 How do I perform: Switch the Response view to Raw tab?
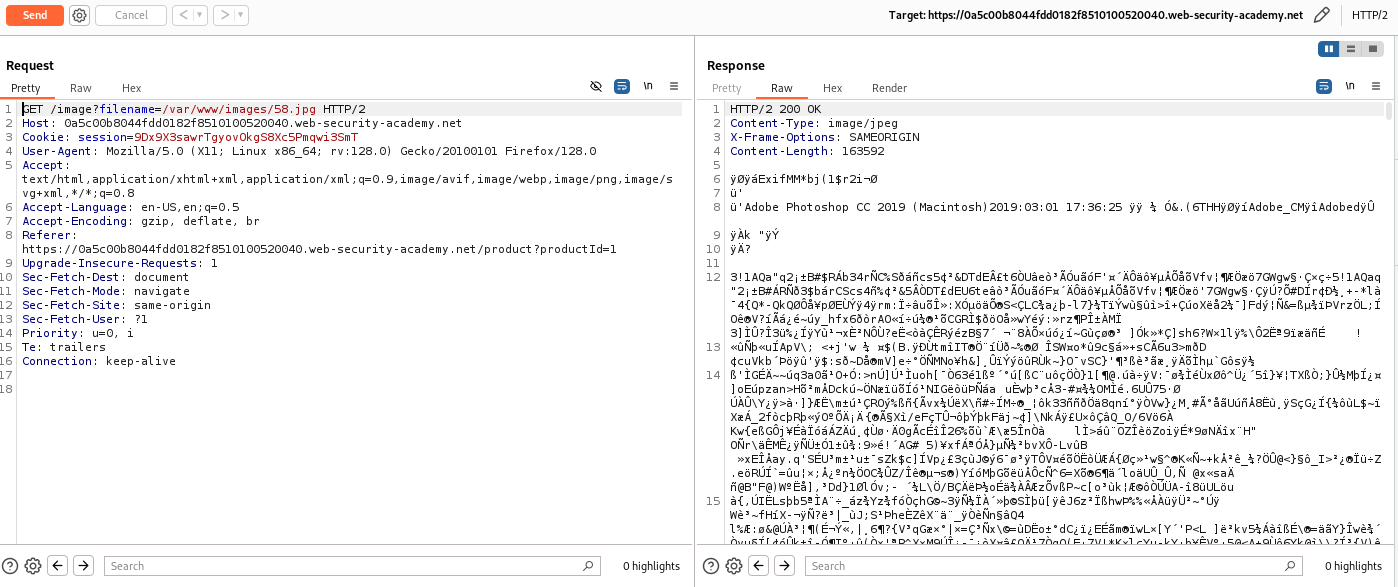[781, 88]
